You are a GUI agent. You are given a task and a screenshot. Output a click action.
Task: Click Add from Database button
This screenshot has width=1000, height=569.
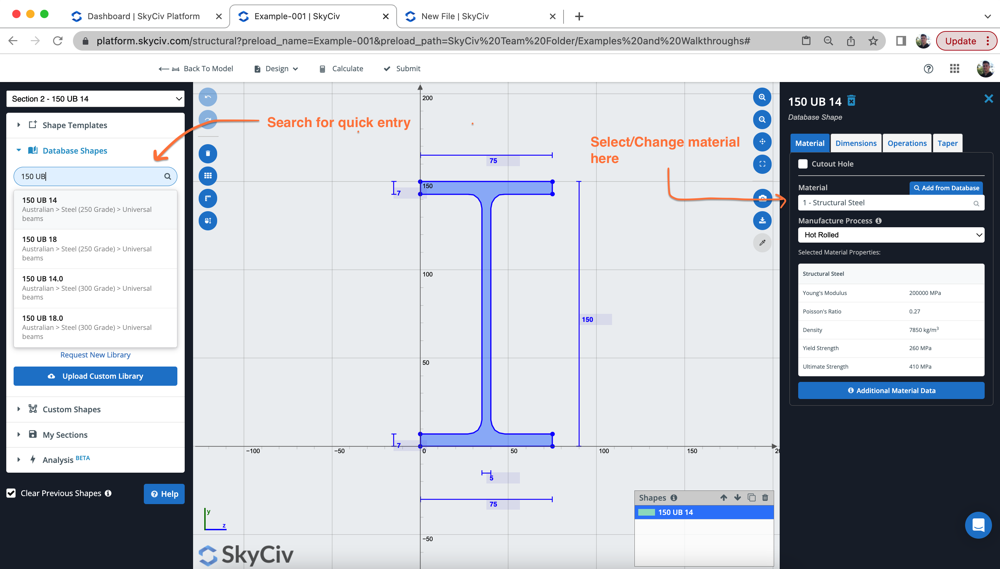(946, 188)
